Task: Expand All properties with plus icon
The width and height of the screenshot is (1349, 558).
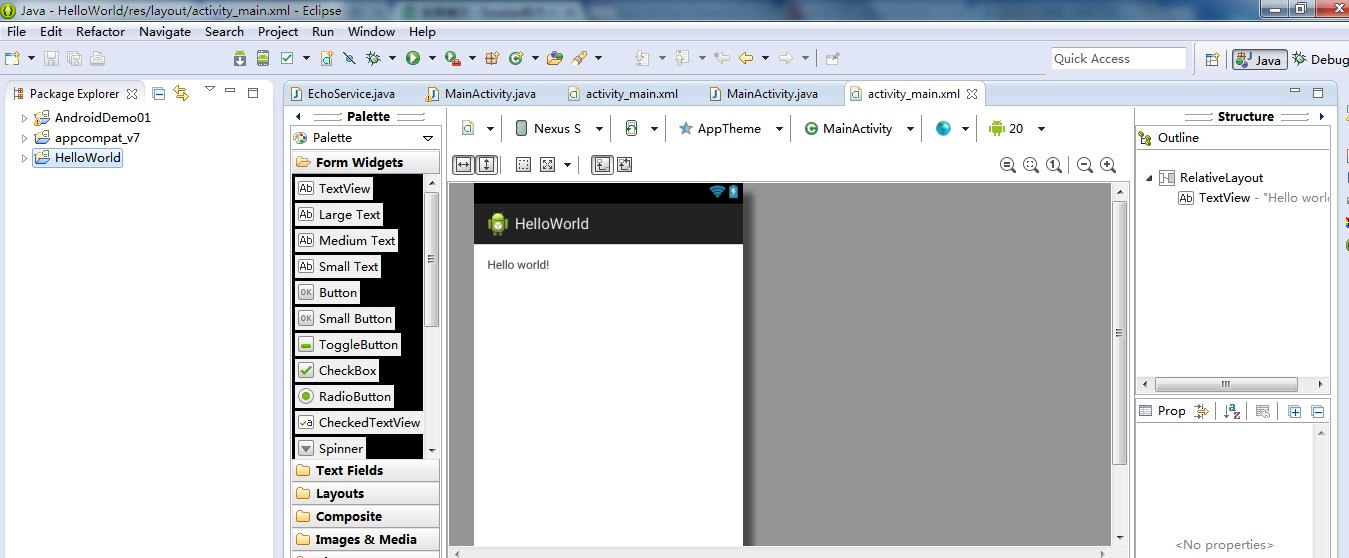Action: 1295,411
